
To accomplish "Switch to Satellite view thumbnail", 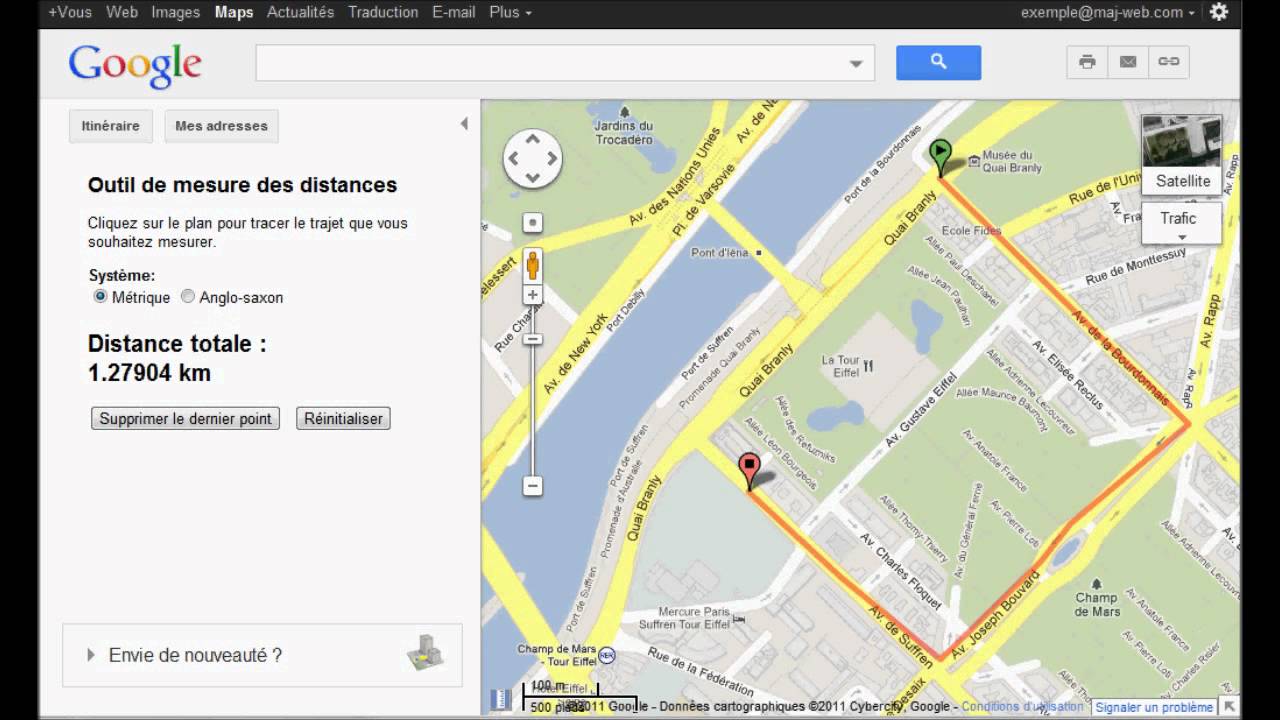I will coord(1182,155).
